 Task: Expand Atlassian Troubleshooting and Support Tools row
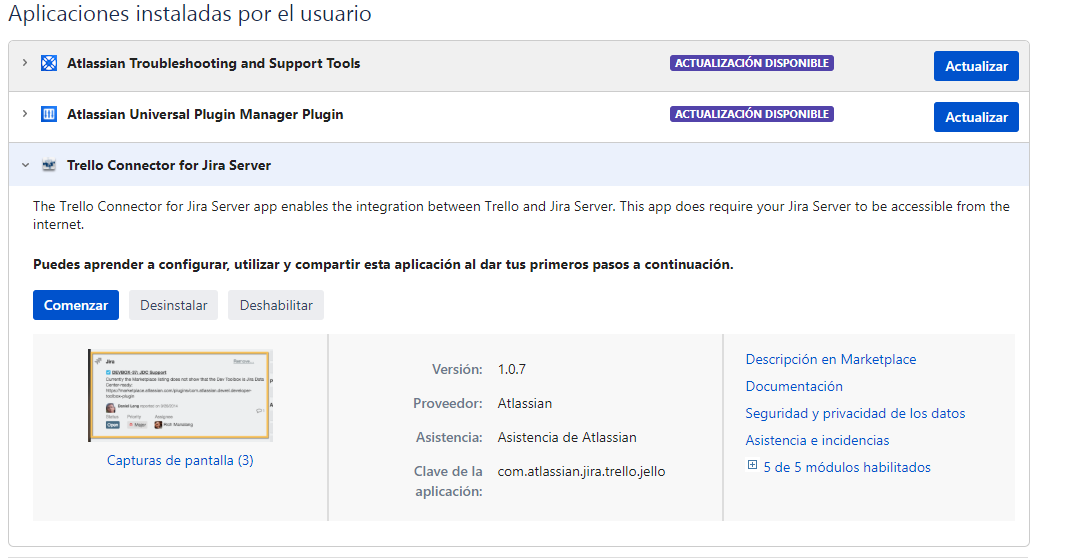25,63
